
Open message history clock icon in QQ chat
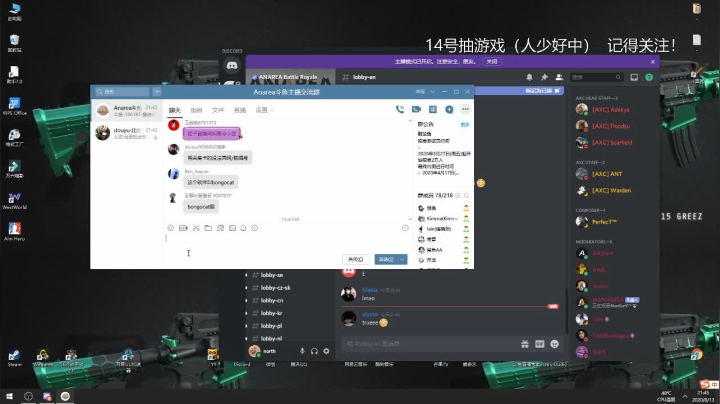pos(405,228)
